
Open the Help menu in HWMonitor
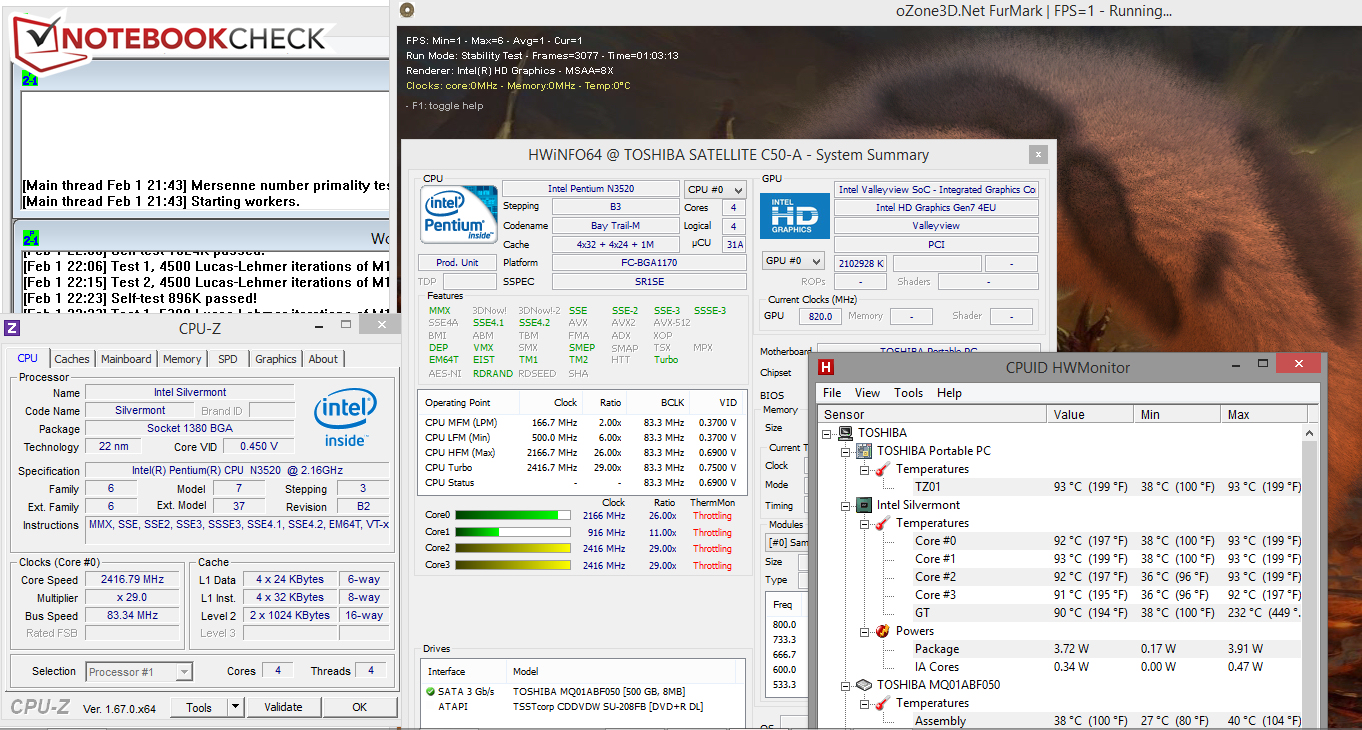point(949,393)
